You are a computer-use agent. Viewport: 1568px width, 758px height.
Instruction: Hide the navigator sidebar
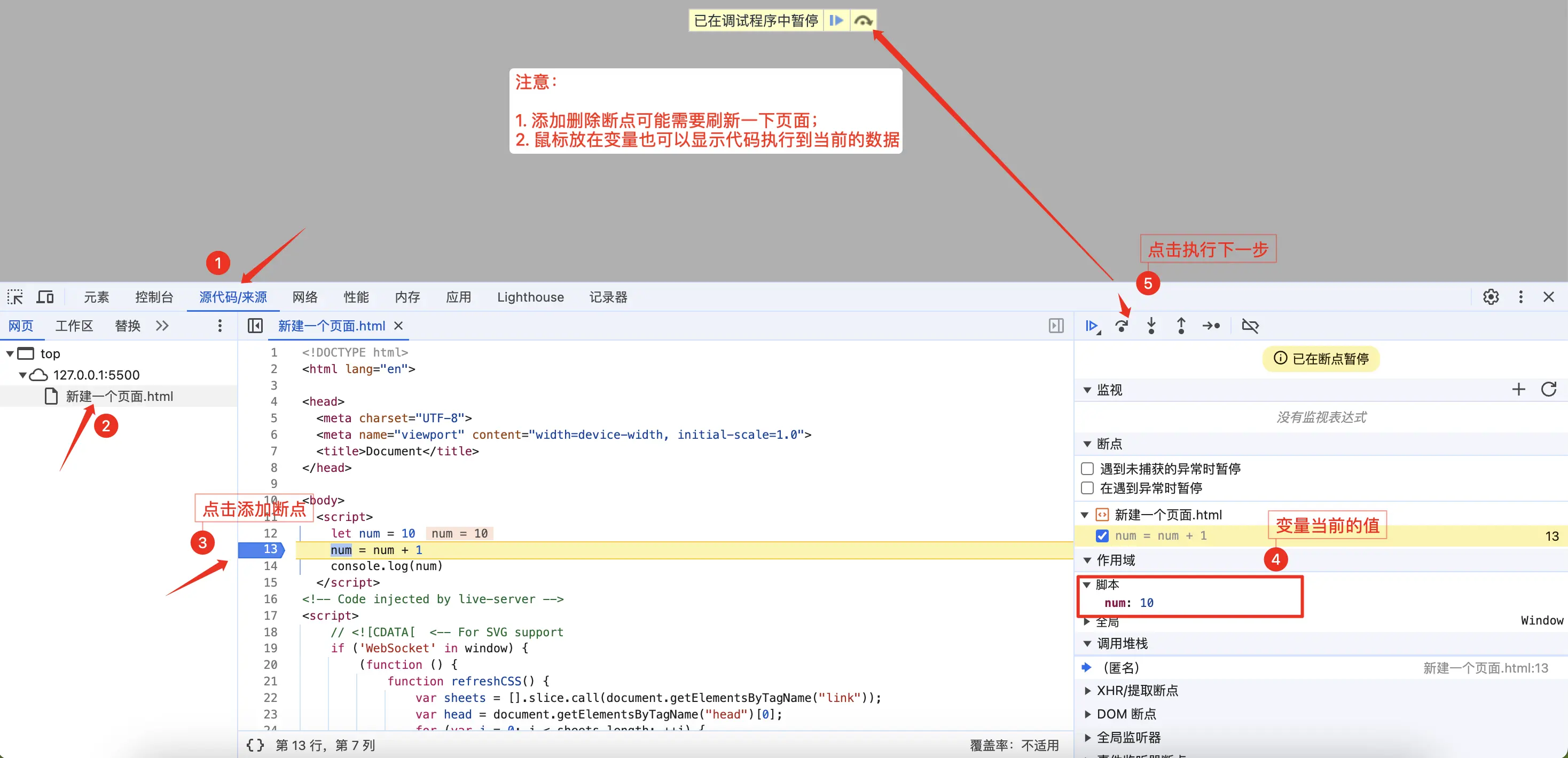pos(255,326)
